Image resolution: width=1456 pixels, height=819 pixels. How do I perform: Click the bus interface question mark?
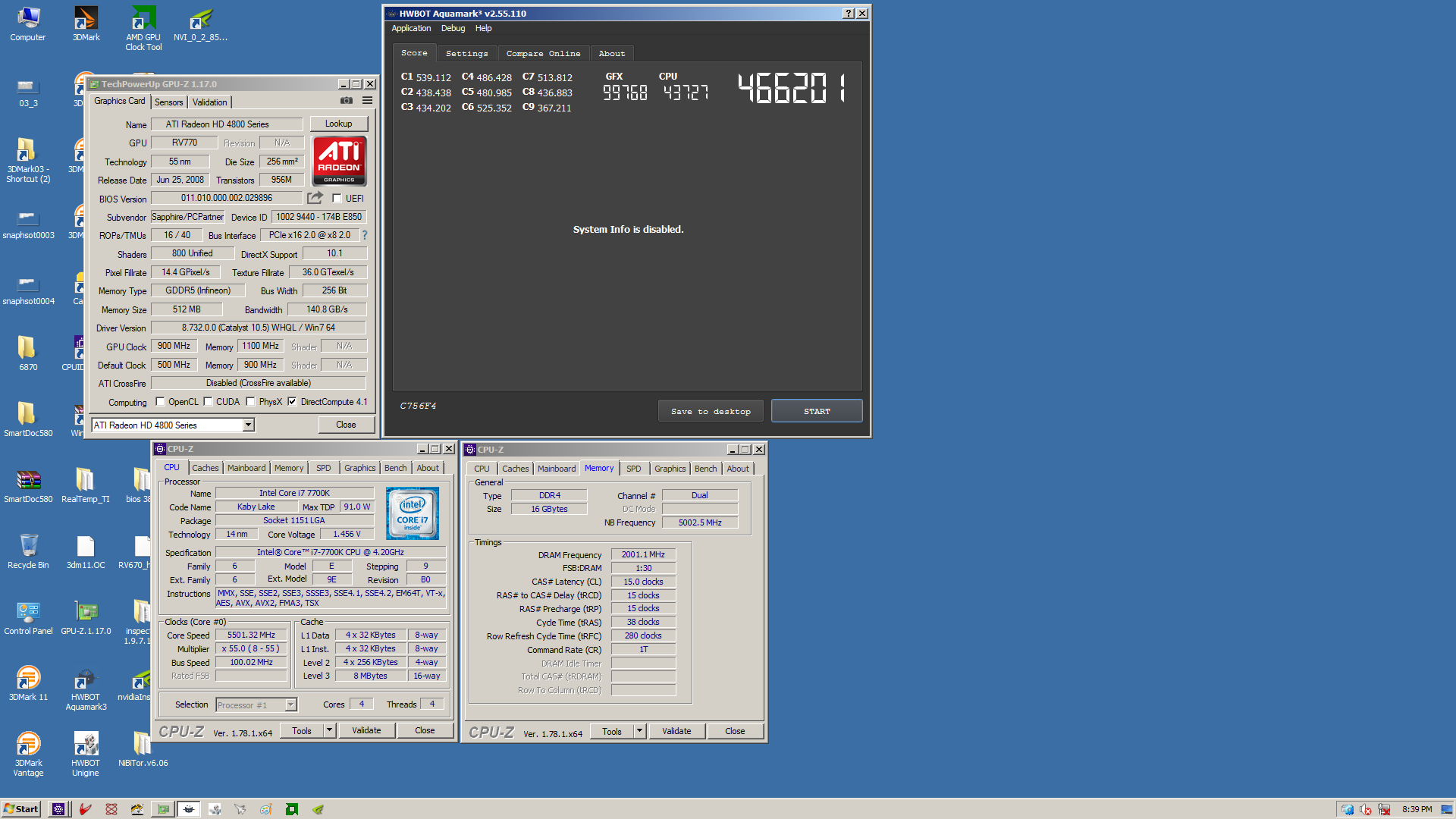365,235
